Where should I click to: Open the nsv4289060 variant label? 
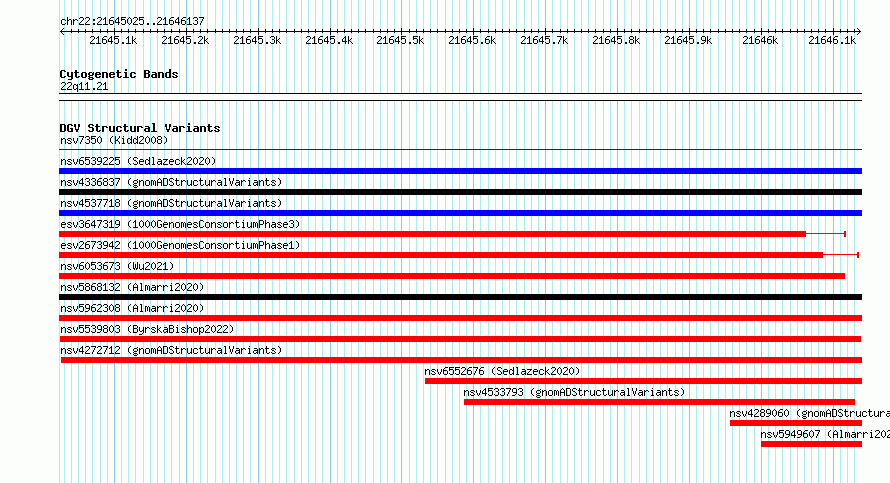[809, 413]
